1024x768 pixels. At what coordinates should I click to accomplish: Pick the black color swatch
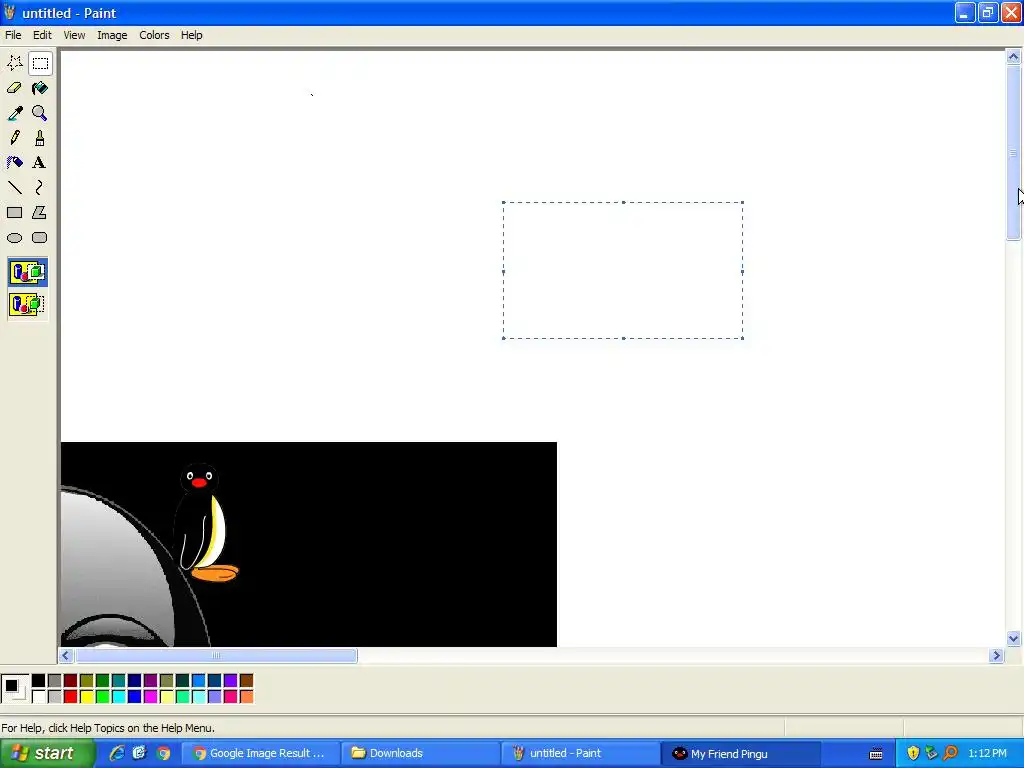(x=39, y=681)
